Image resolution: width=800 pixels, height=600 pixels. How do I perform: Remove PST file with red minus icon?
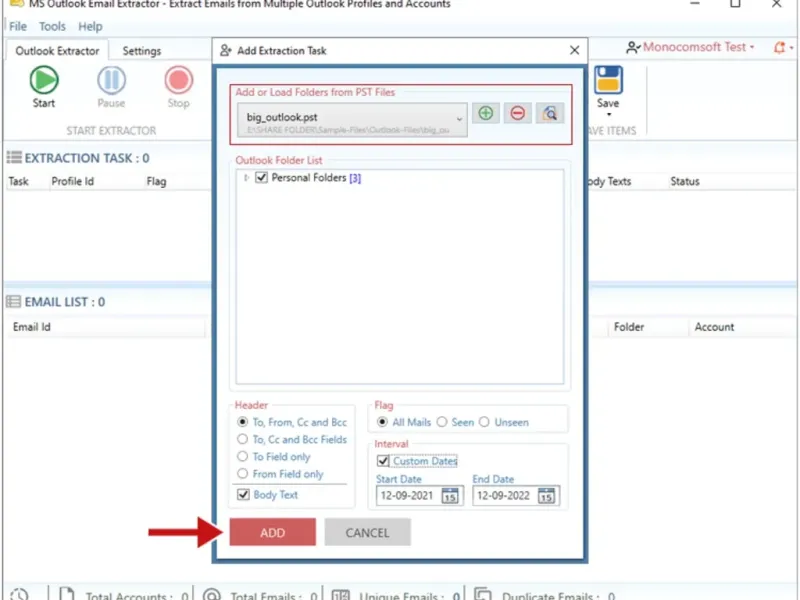pyautogui.click(x=517, y=113)
